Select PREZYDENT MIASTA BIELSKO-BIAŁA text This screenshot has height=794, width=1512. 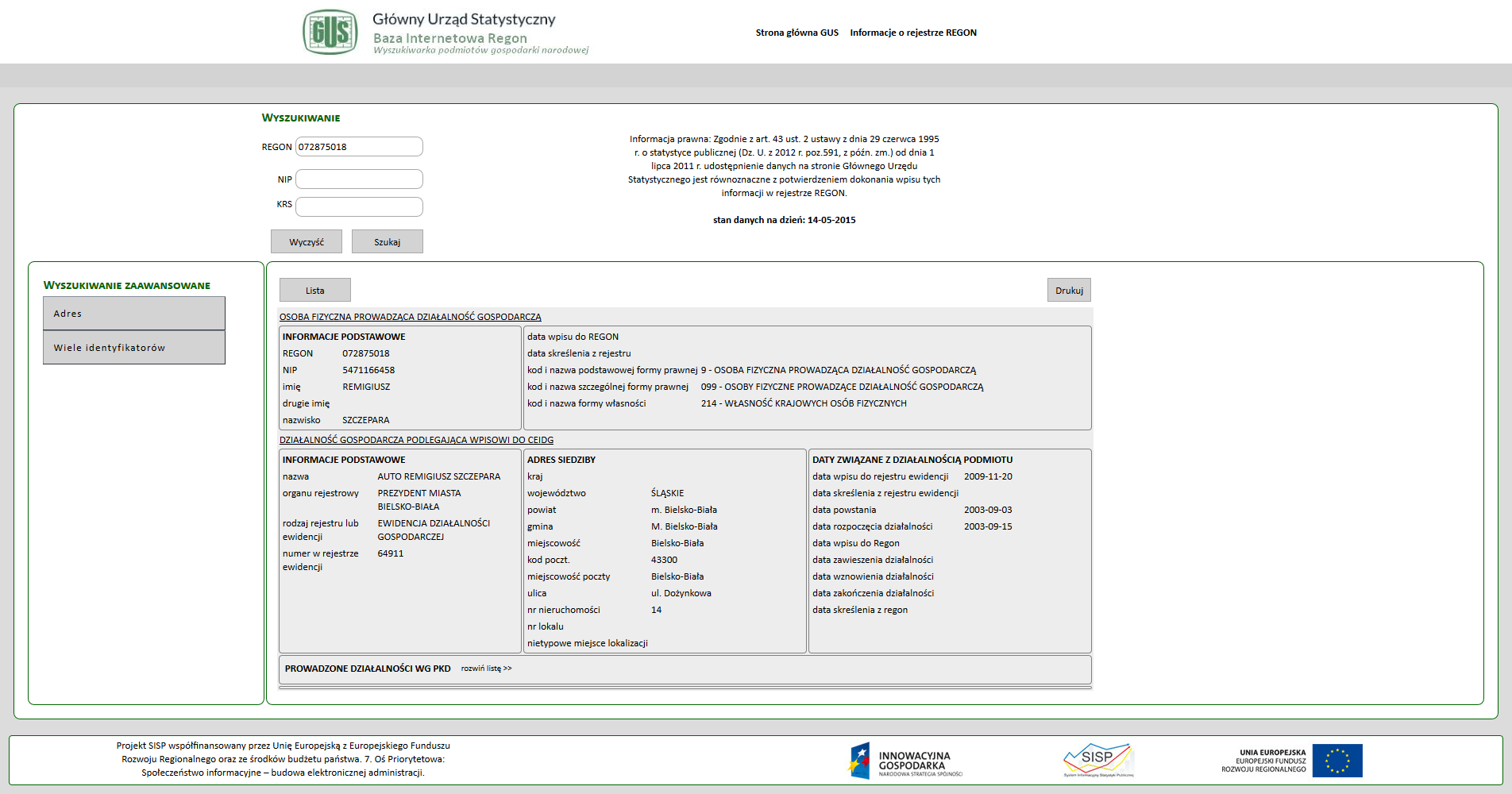pos(419,499)
